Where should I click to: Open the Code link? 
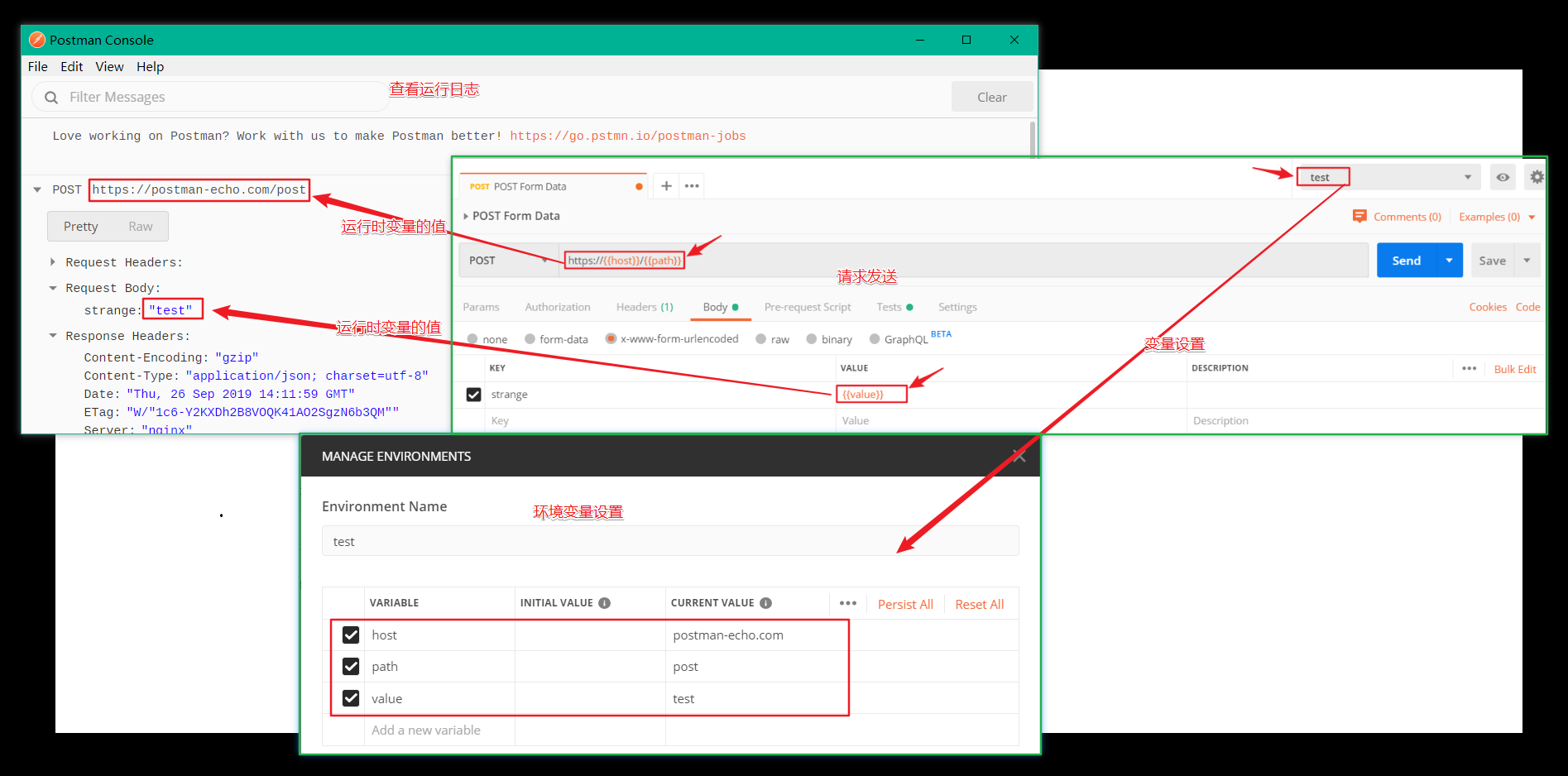[1527, 307]
